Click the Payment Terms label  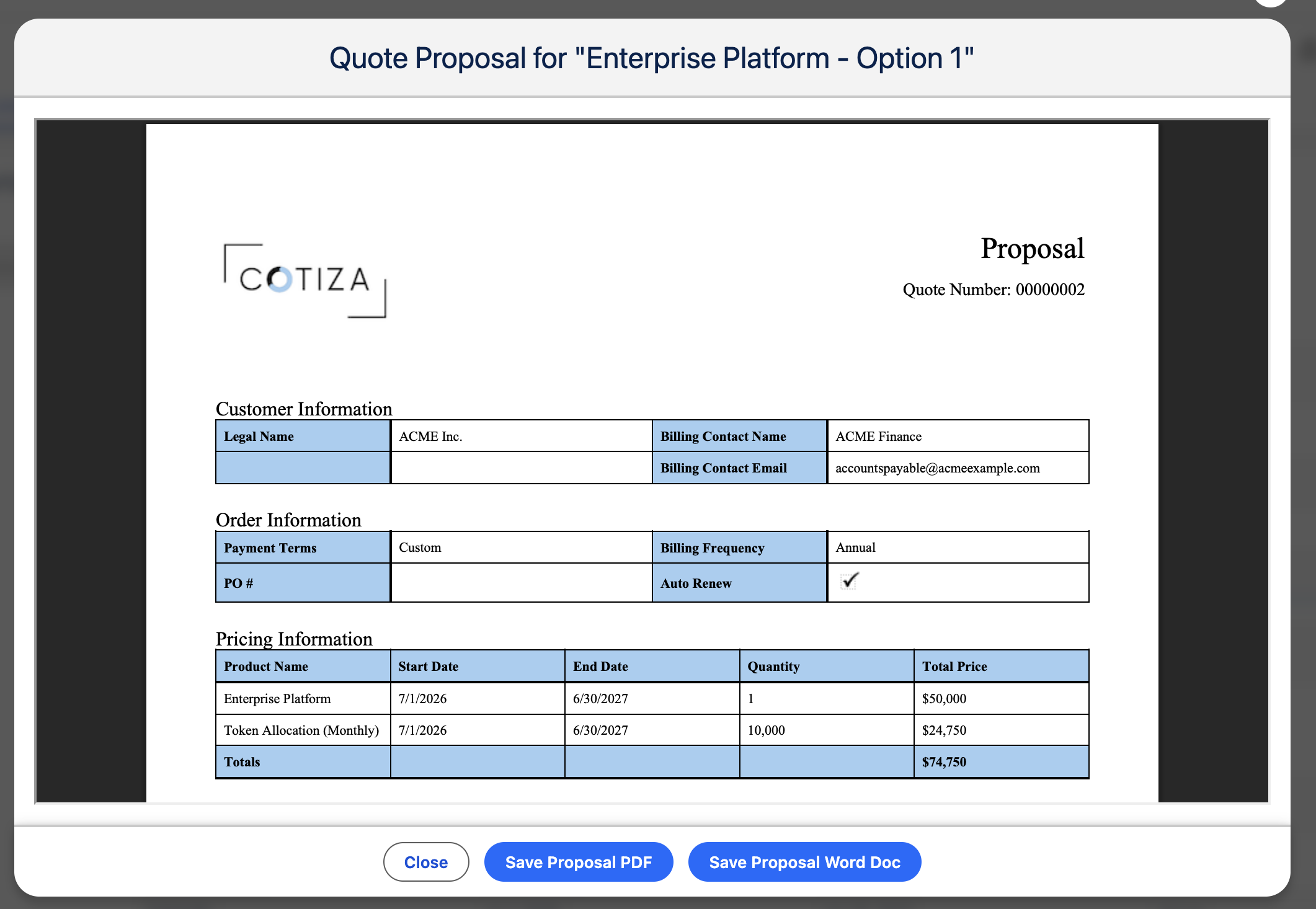point(270,548)
